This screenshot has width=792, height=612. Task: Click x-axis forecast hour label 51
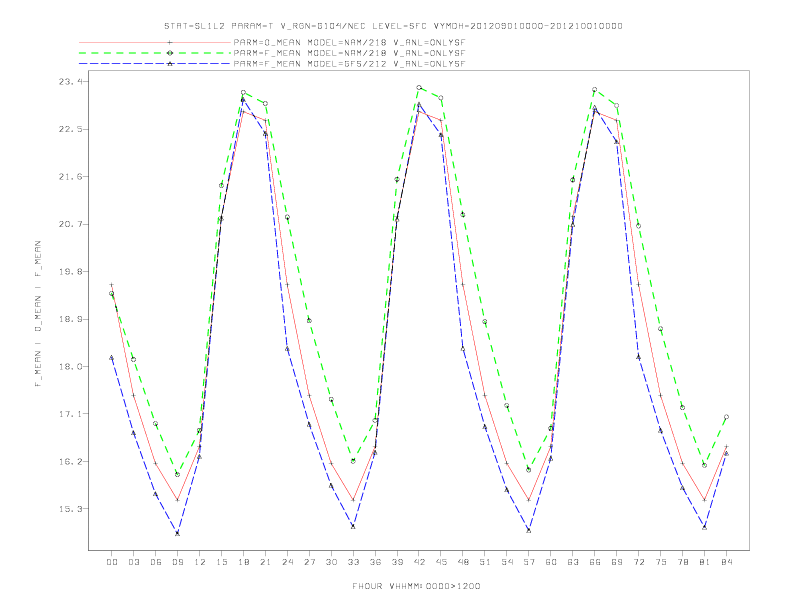pyautogui.click(x=485, y=562)
